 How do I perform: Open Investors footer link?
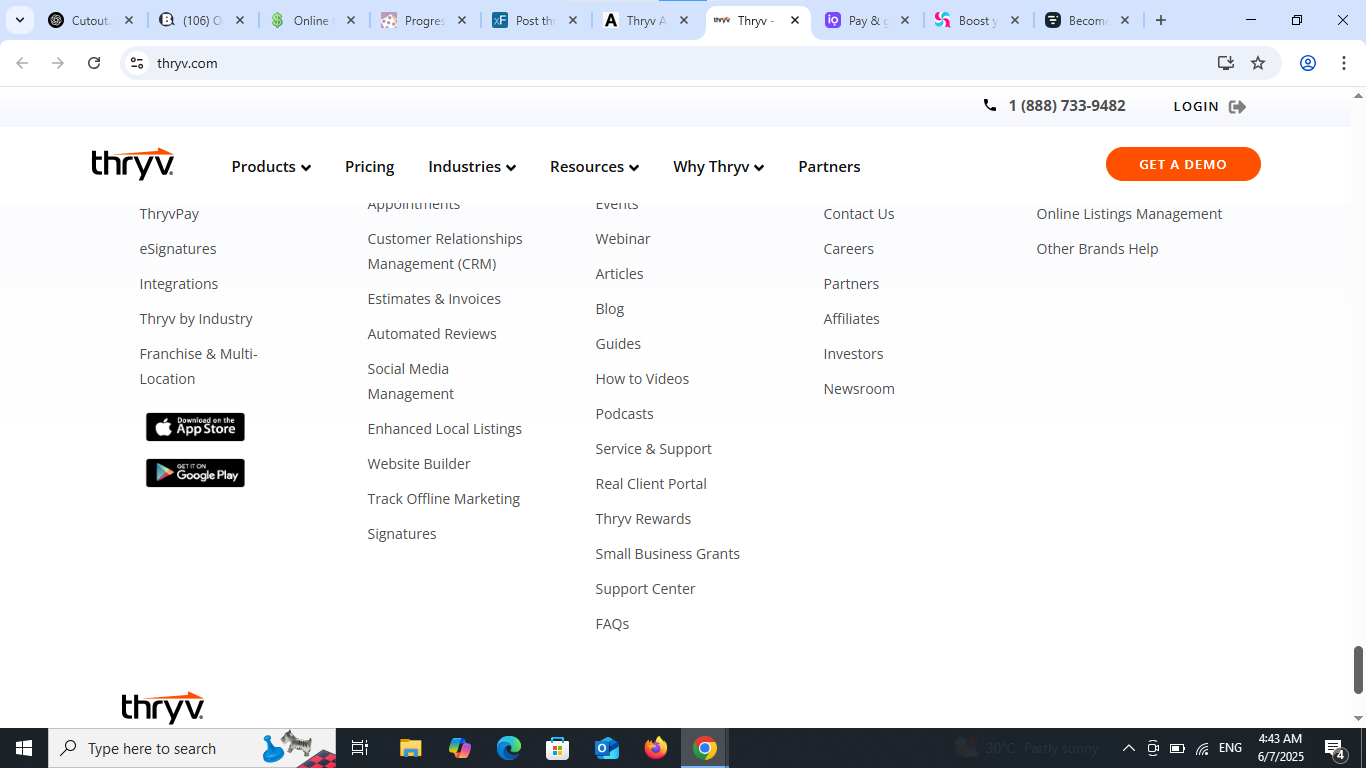point(853,354)
